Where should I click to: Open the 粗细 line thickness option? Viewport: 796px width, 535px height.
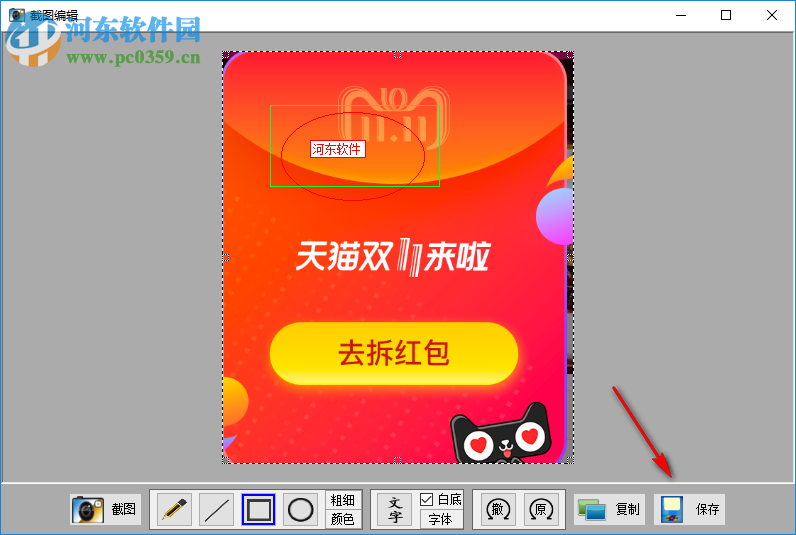343,500
